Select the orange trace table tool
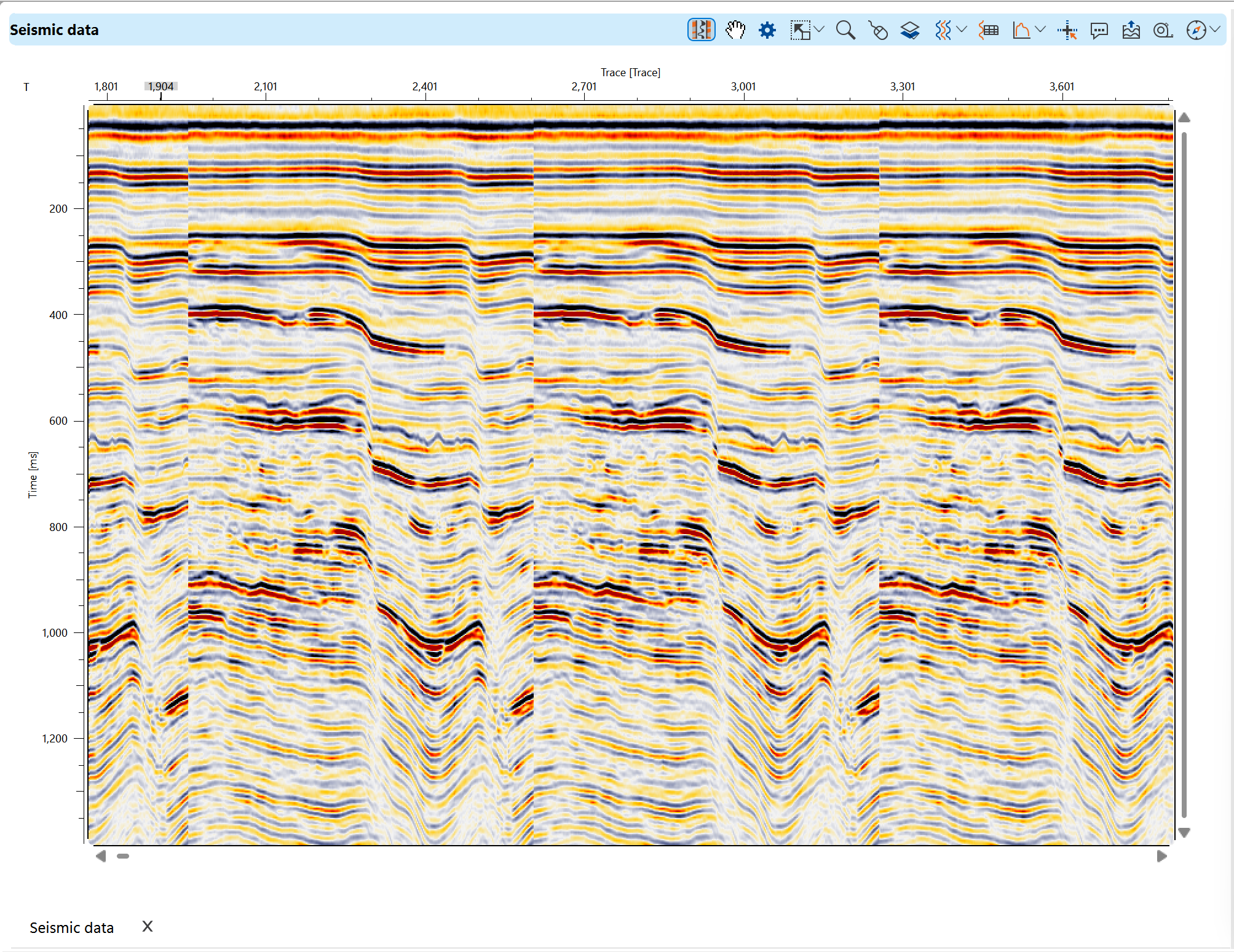The width and height of the screenshot is (1234, 952). [988, 29]
